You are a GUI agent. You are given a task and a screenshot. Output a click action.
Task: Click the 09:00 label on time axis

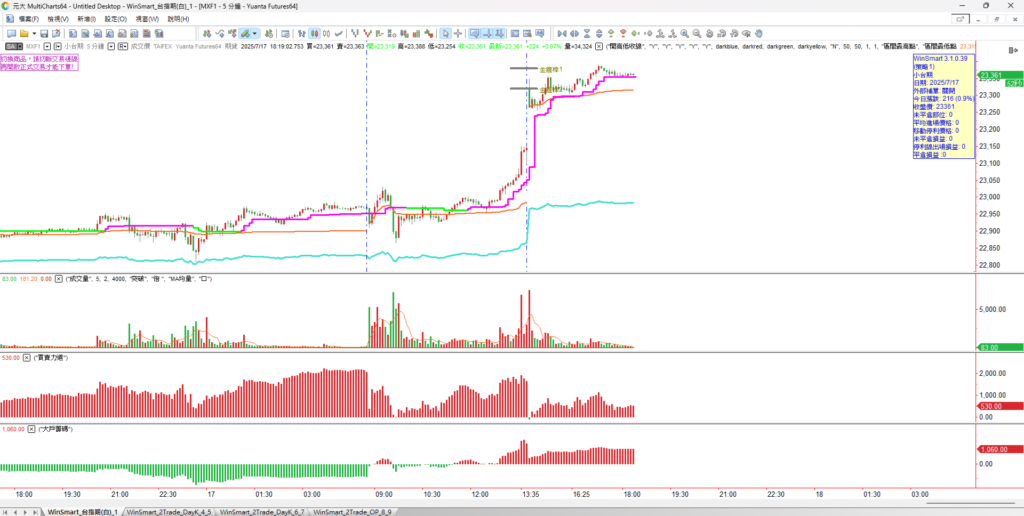click(x=383, y=495)
